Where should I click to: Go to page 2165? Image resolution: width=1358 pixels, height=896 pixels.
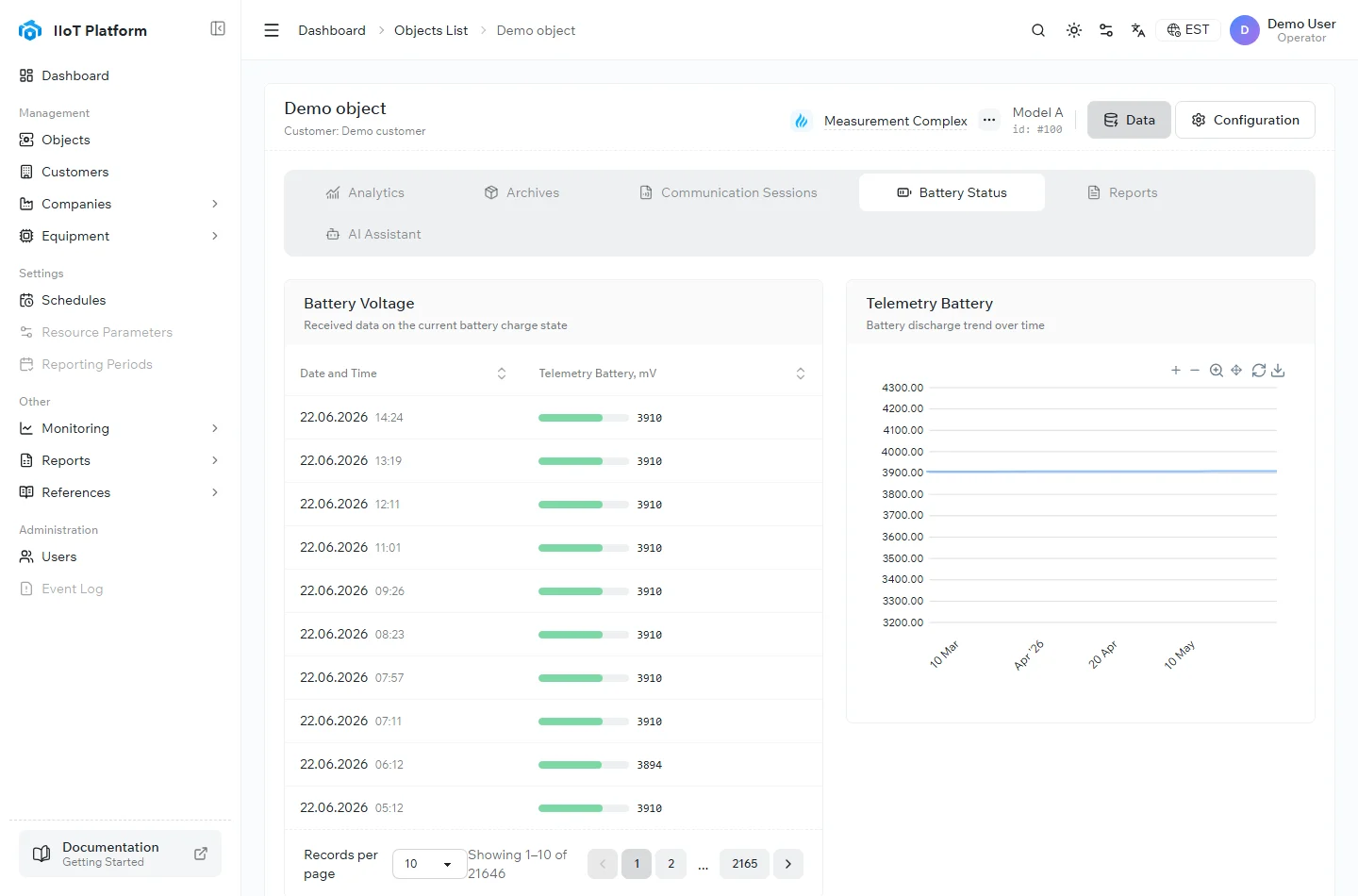[x=745, y=864]
